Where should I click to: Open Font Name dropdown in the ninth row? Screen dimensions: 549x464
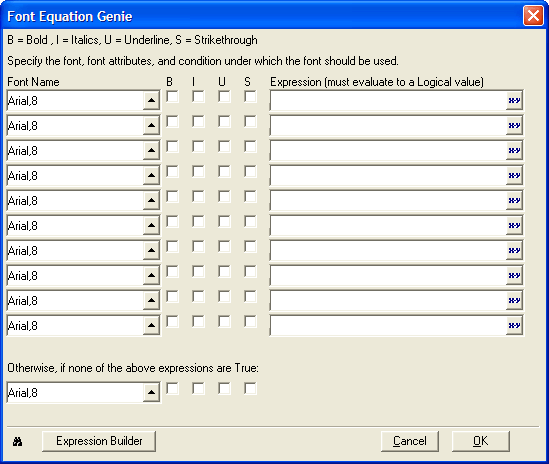pyautogui.click(x=151, y=301)
